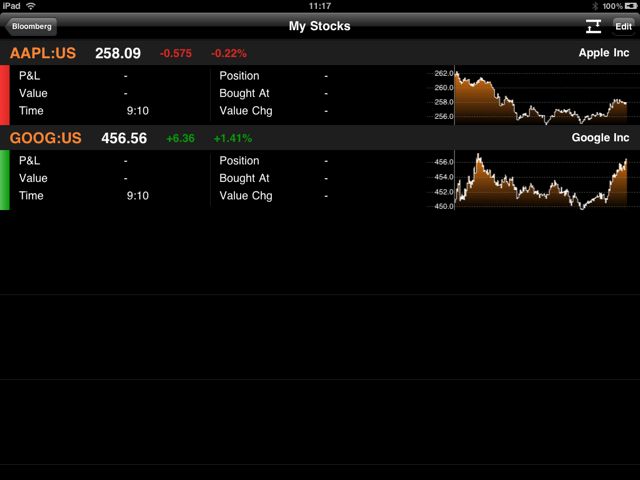
Task: Select the GOOG:US ticker
Action: pyautogui.click(x=46, y=138)
